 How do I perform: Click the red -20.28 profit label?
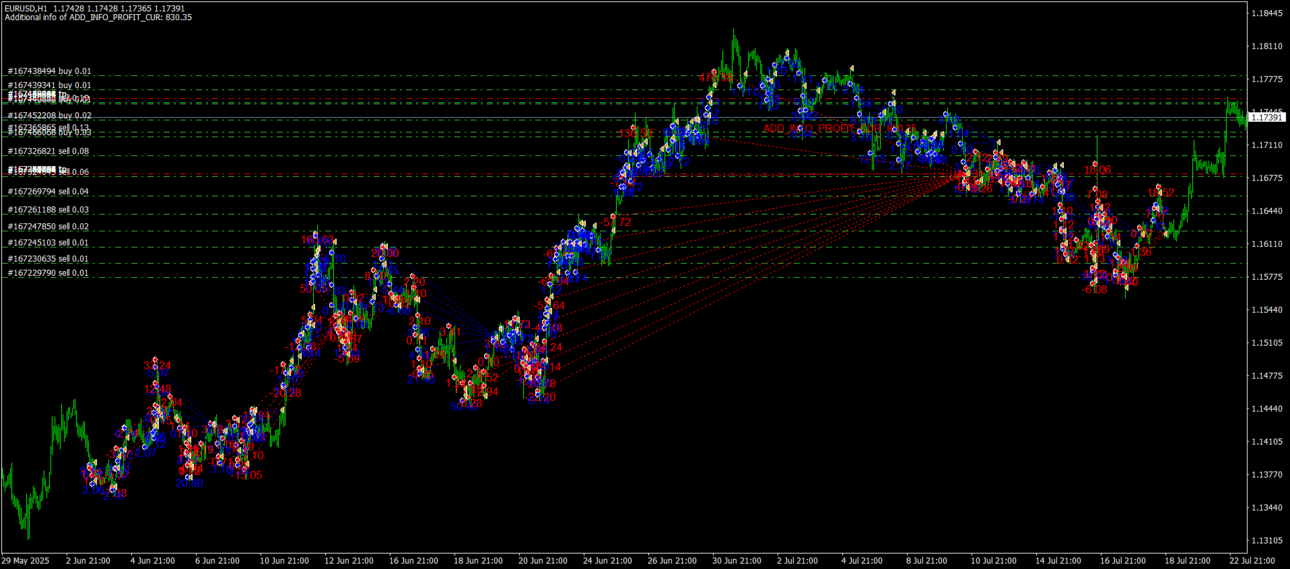286,393
